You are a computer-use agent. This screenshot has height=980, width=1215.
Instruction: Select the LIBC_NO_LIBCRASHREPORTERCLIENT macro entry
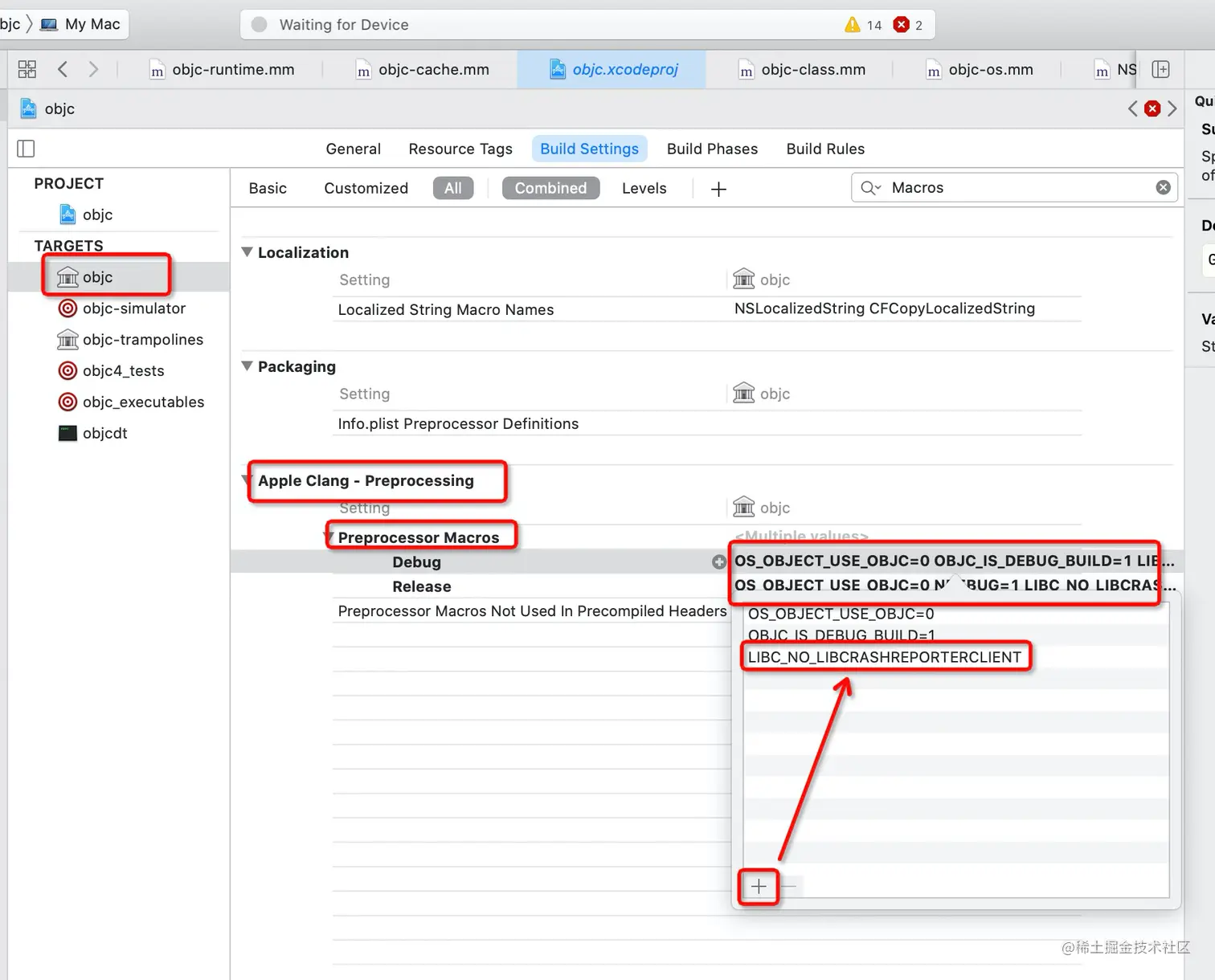tap(885, 657)
